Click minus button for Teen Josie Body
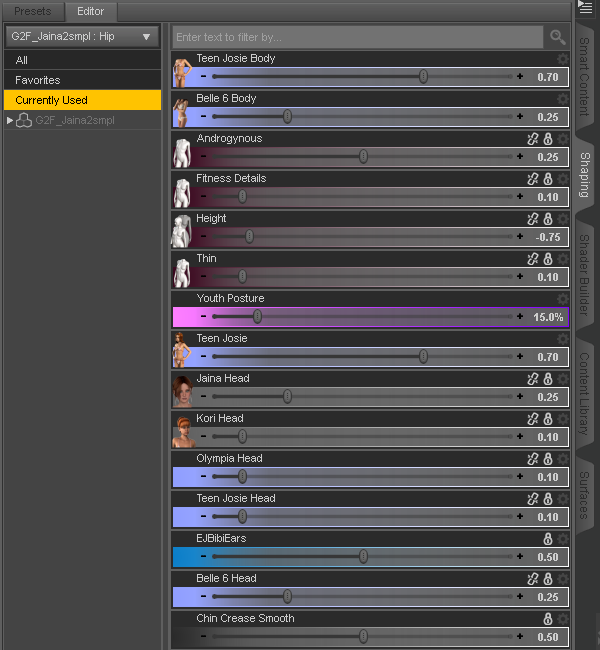 click(203, 76)
